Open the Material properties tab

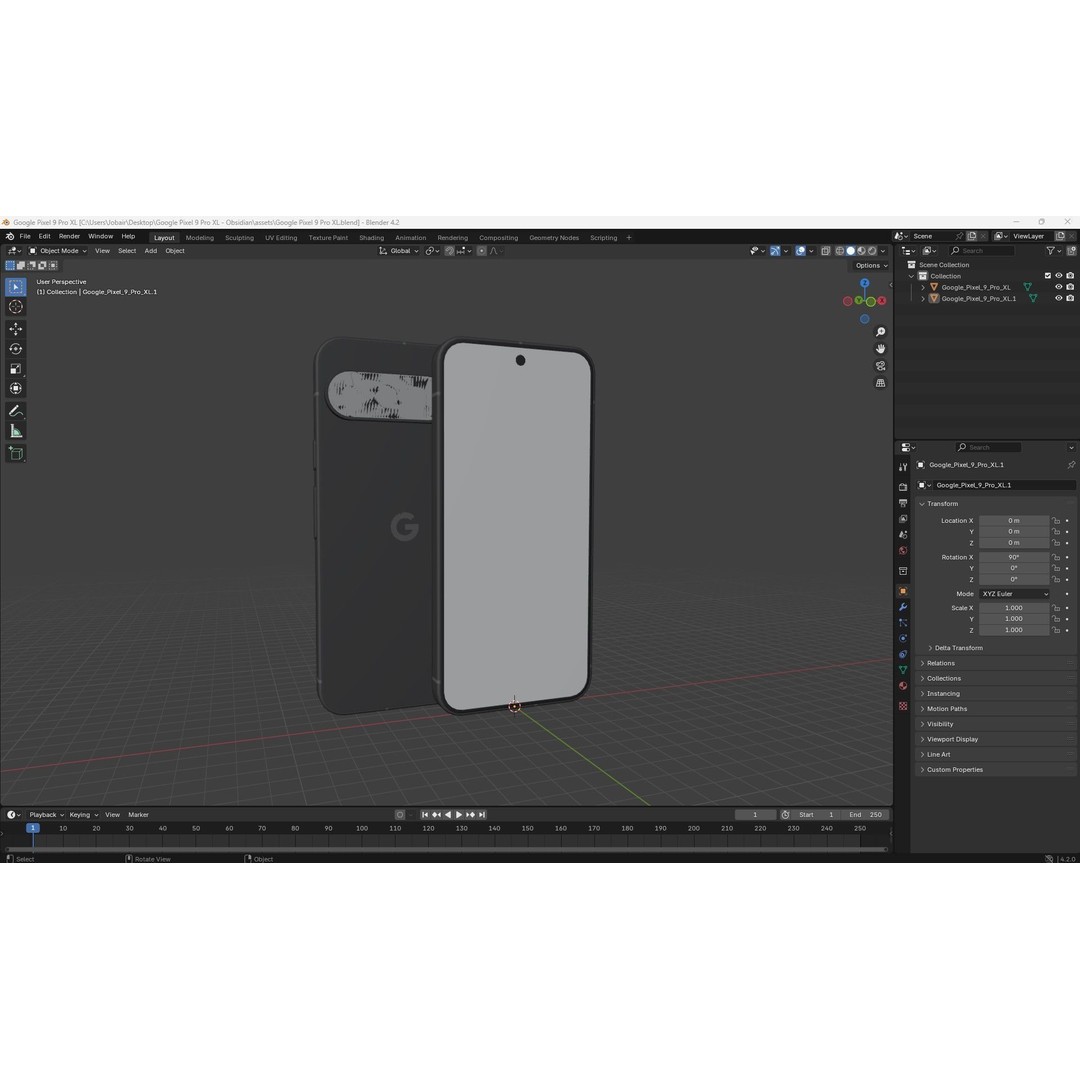pos(903,686)
